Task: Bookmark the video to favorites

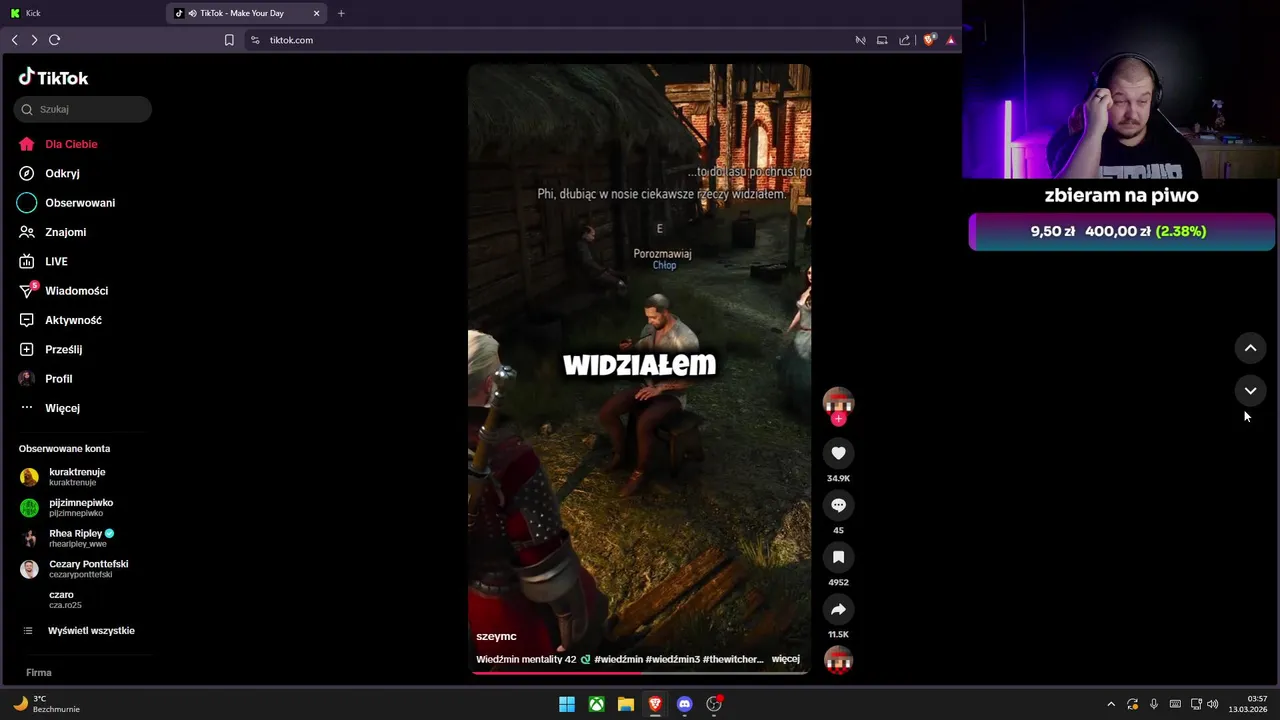Action: [838, 557]
